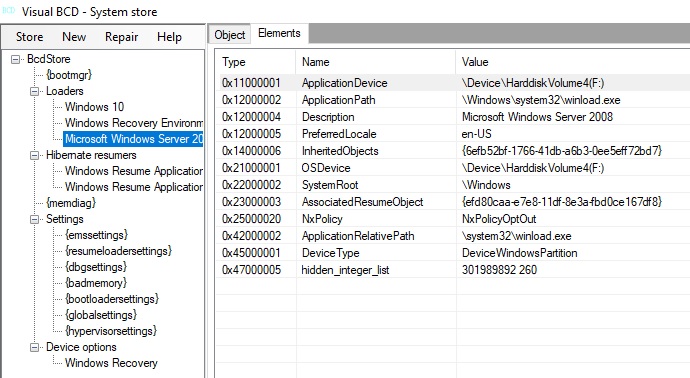This screenshot has height=378, width=690.
Task: Select the first Windows Resume Application entry
Action: tap(134, 171)
